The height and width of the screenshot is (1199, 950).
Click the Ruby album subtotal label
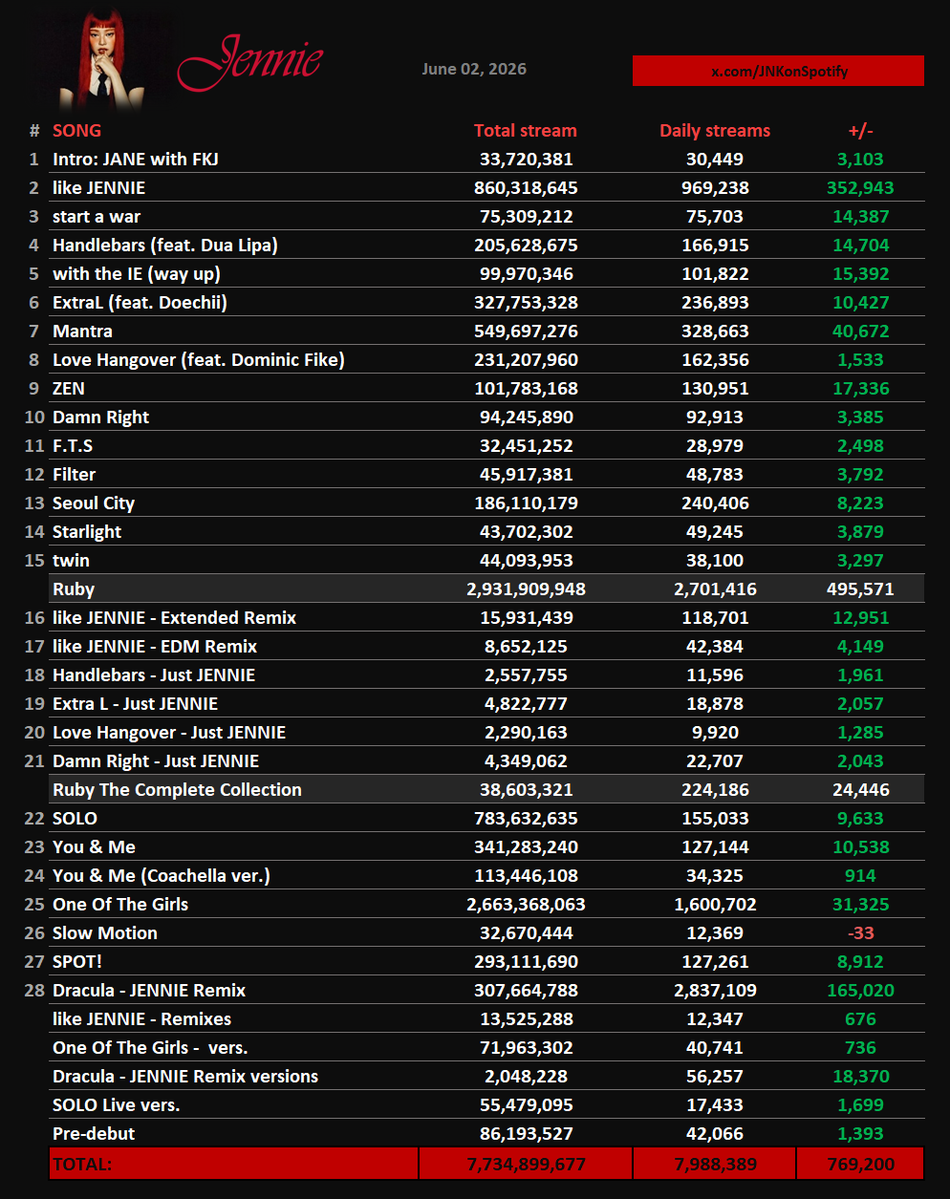tap(73, 590)
